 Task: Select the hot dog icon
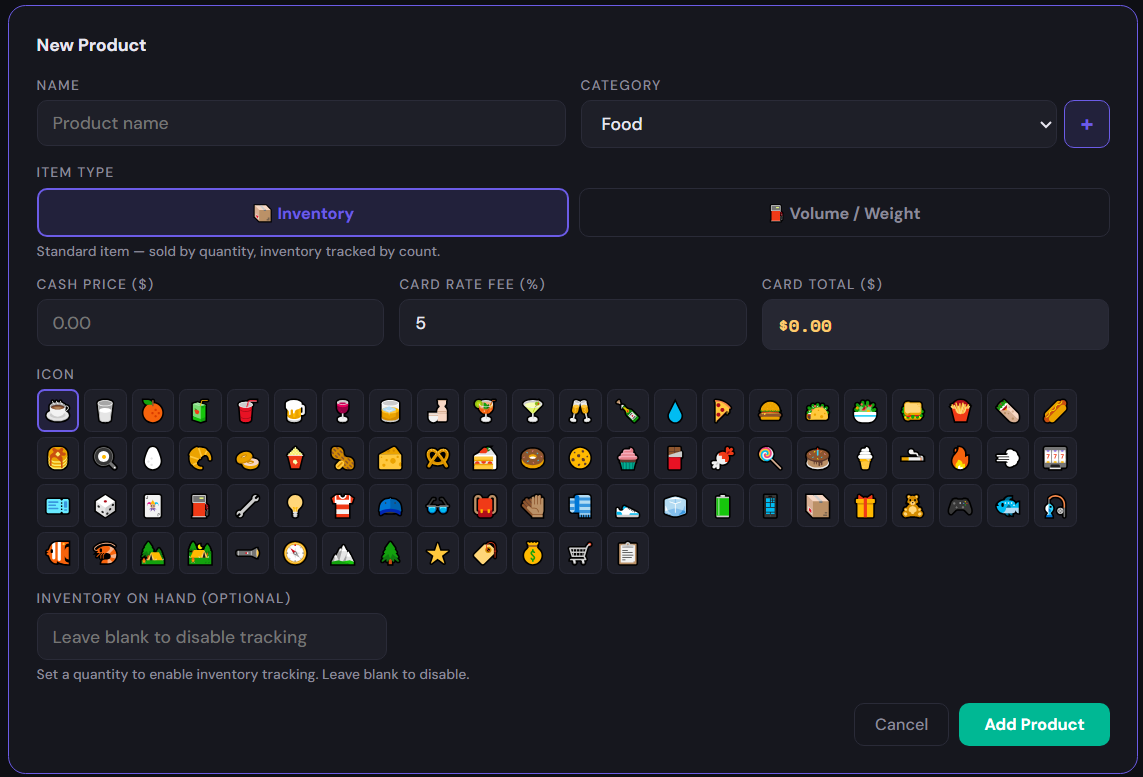pyautogui.click(x=1055, y=411)
